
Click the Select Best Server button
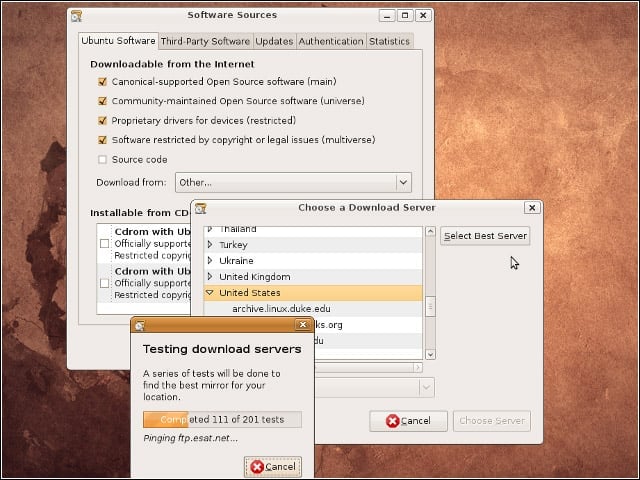click(x=485, y=236)
